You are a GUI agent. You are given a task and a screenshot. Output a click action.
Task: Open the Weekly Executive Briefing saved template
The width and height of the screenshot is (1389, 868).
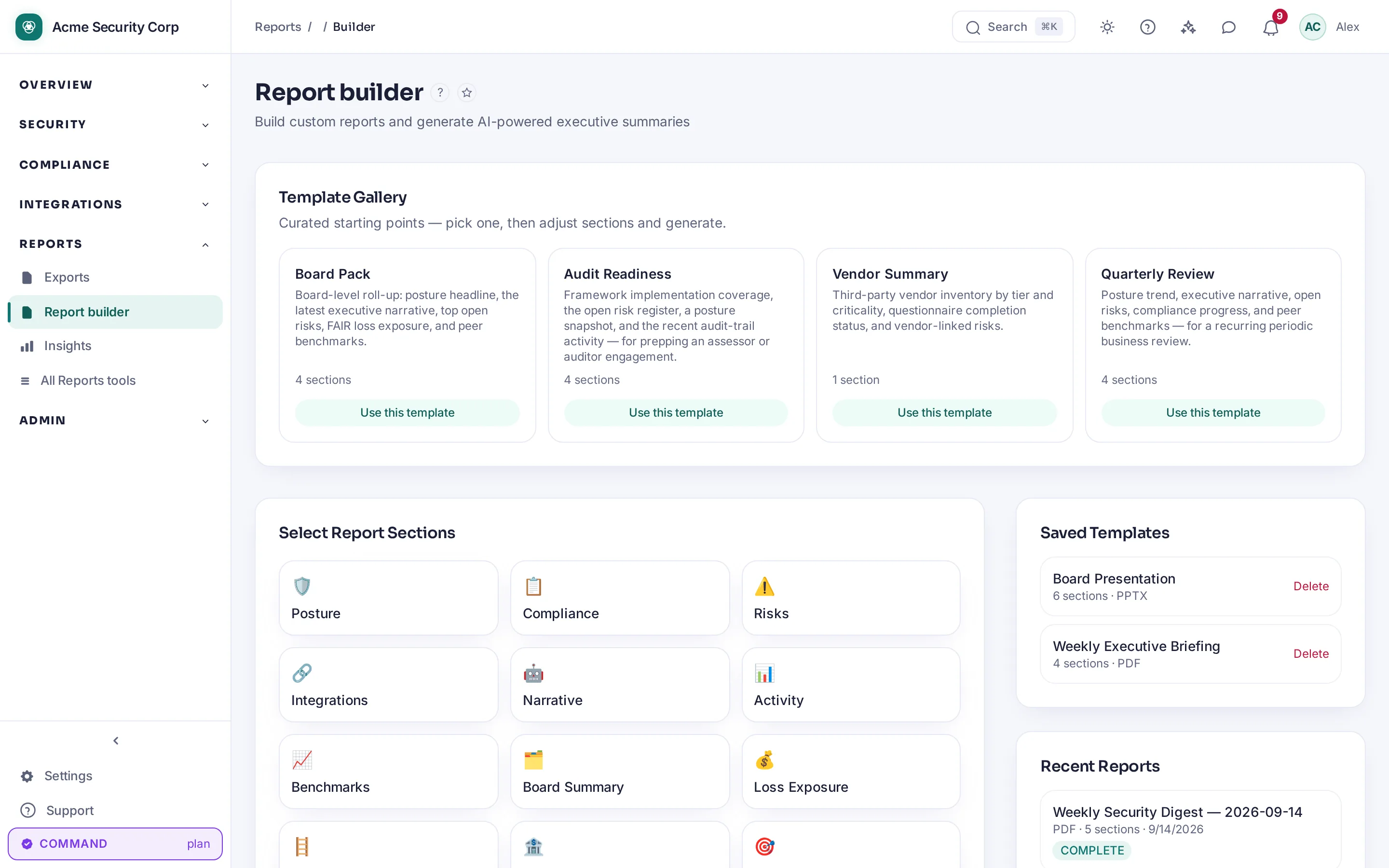coord(1190,654)
